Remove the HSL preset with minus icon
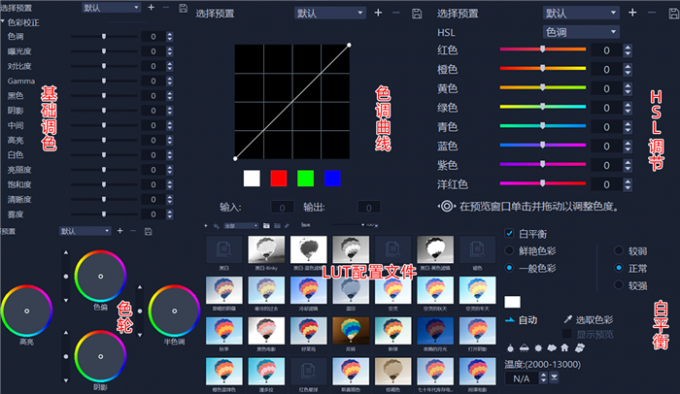680x394 pixels. pos(652,13)
